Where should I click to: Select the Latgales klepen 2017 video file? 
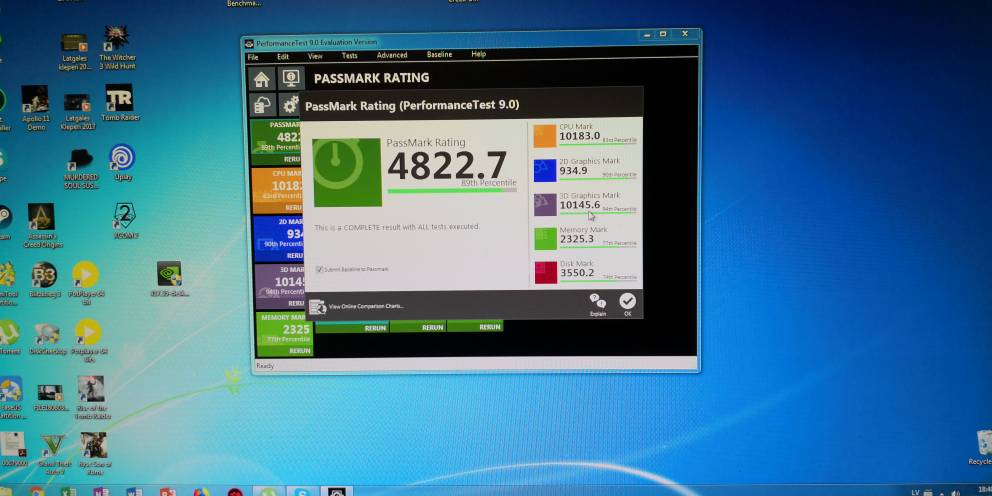click(x=77, y=113)
